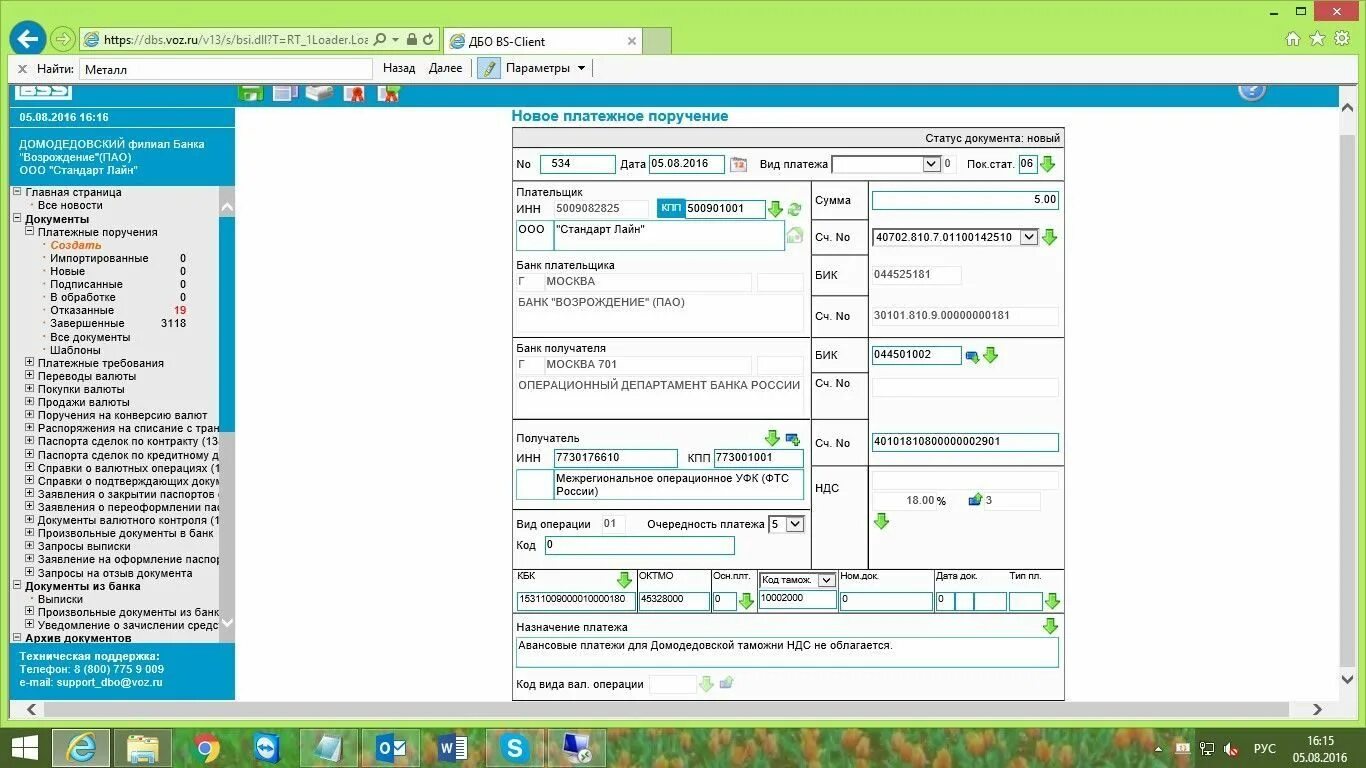Open Skype from the taskbar
This screenshot has height=768, width=1366.
[x=515, y=748]
